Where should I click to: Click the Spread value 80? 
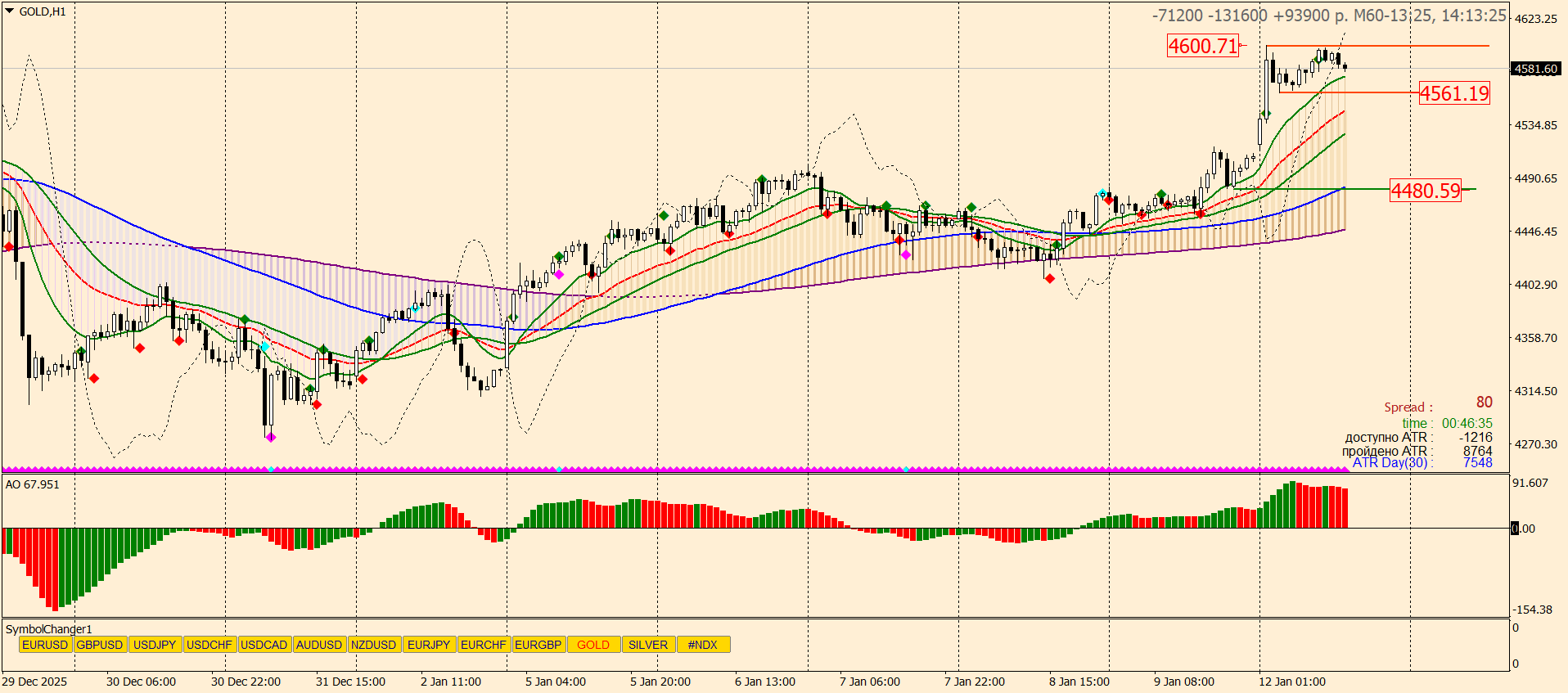(1485, 403)
